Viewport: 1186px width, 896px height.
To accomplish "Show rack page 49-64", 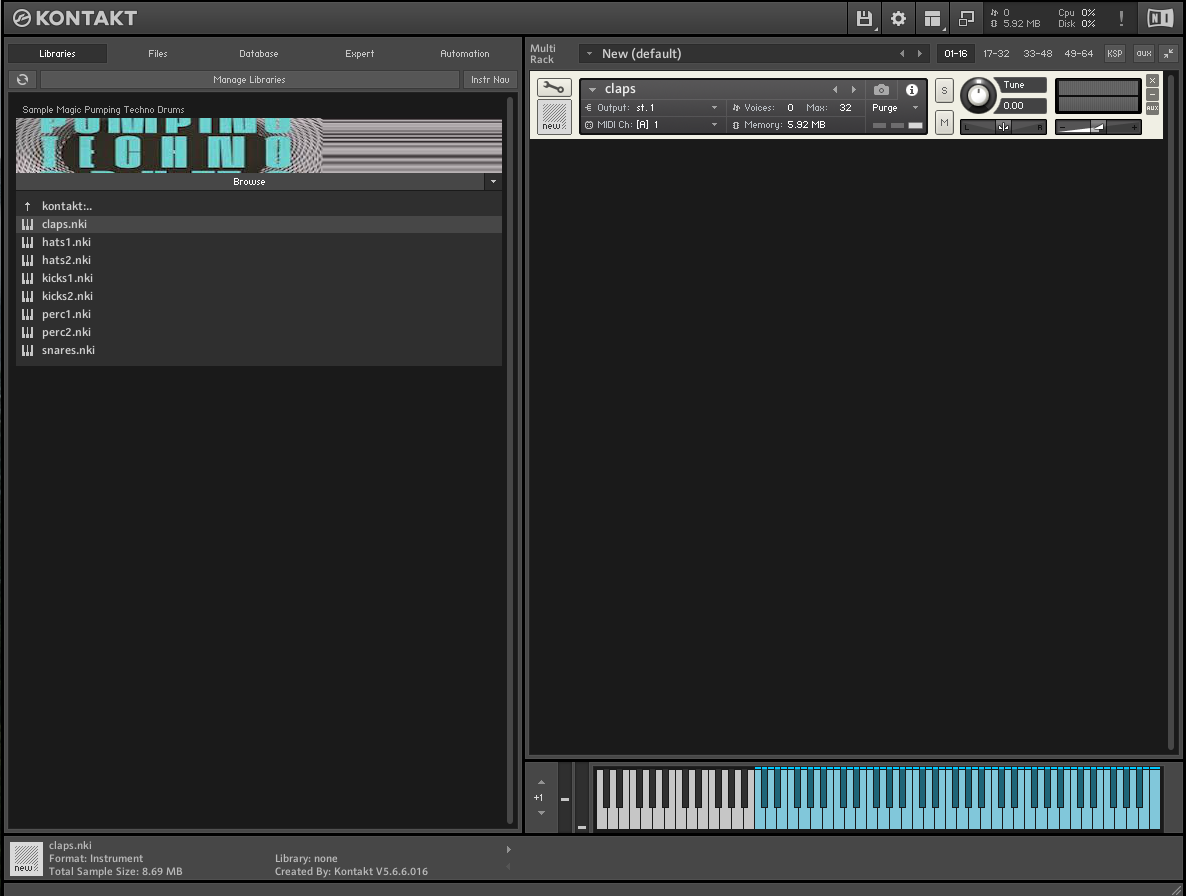I will (1079, 54).
